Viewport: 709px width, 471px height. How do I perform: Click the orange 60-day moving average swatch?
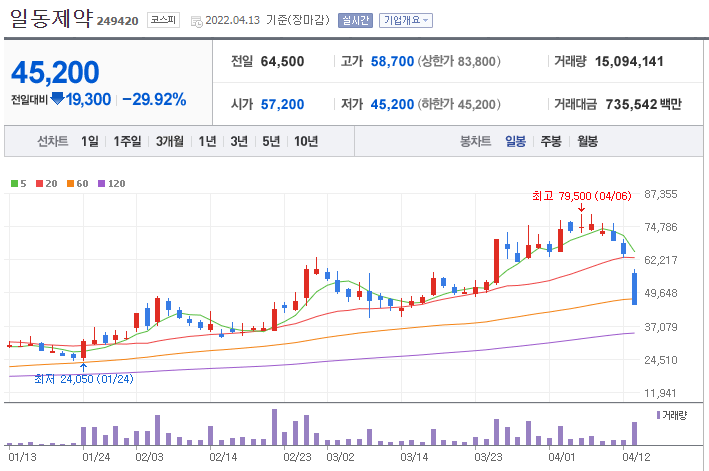click(70, 184)
